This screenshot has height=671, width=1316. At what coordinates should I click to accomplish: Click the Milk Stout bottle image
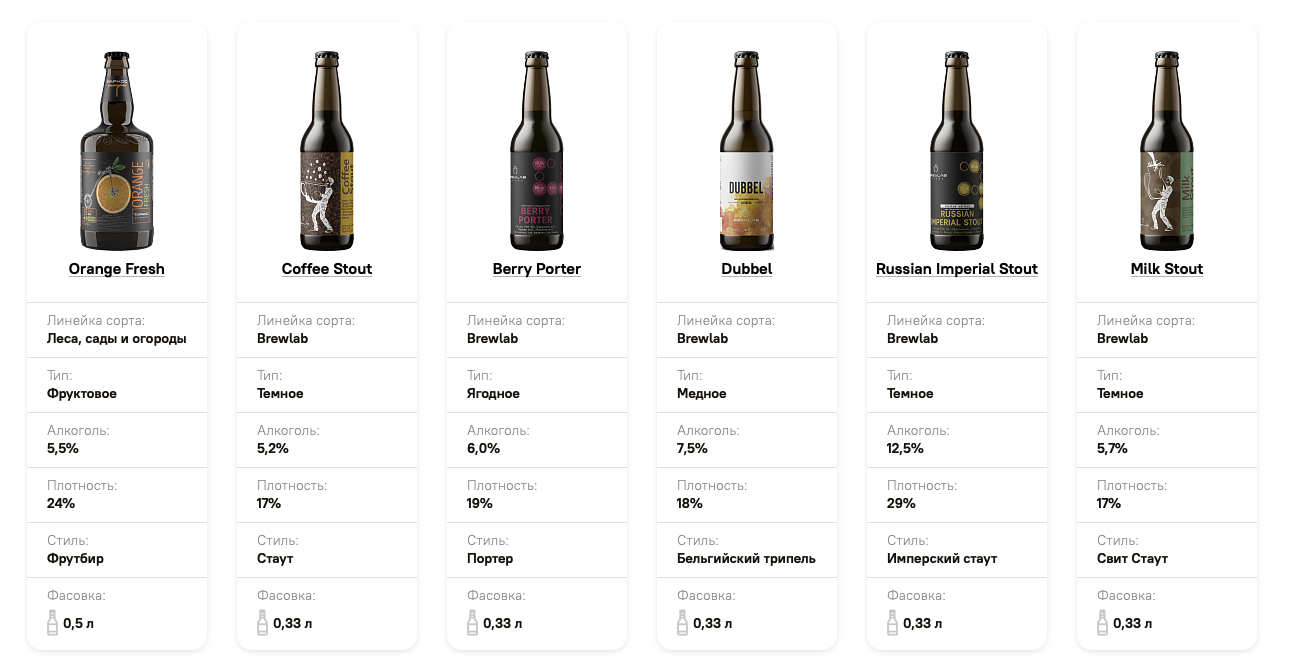click(x=1167, y=150)
